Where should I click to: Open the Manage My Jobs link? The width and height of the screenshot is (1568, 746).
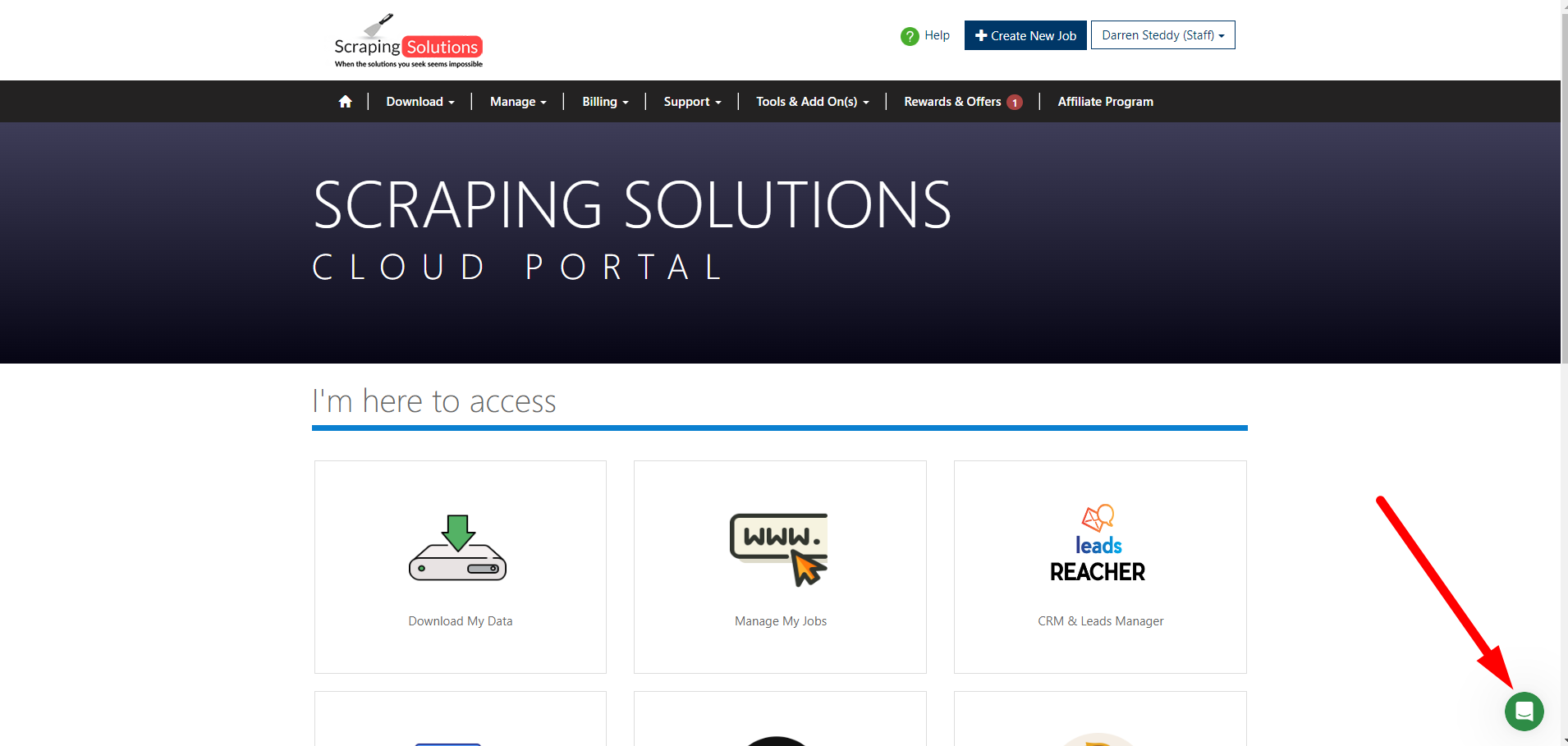point(781,621)
